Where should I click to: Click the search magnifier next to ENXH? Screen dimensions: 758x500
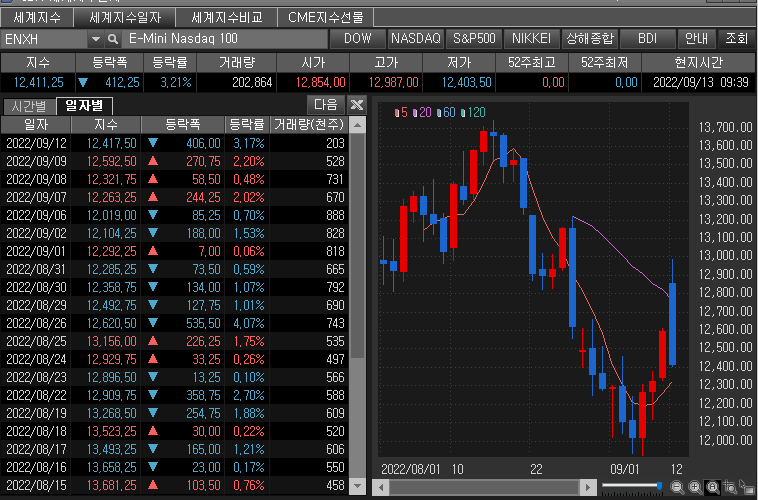tap(113, 39)
